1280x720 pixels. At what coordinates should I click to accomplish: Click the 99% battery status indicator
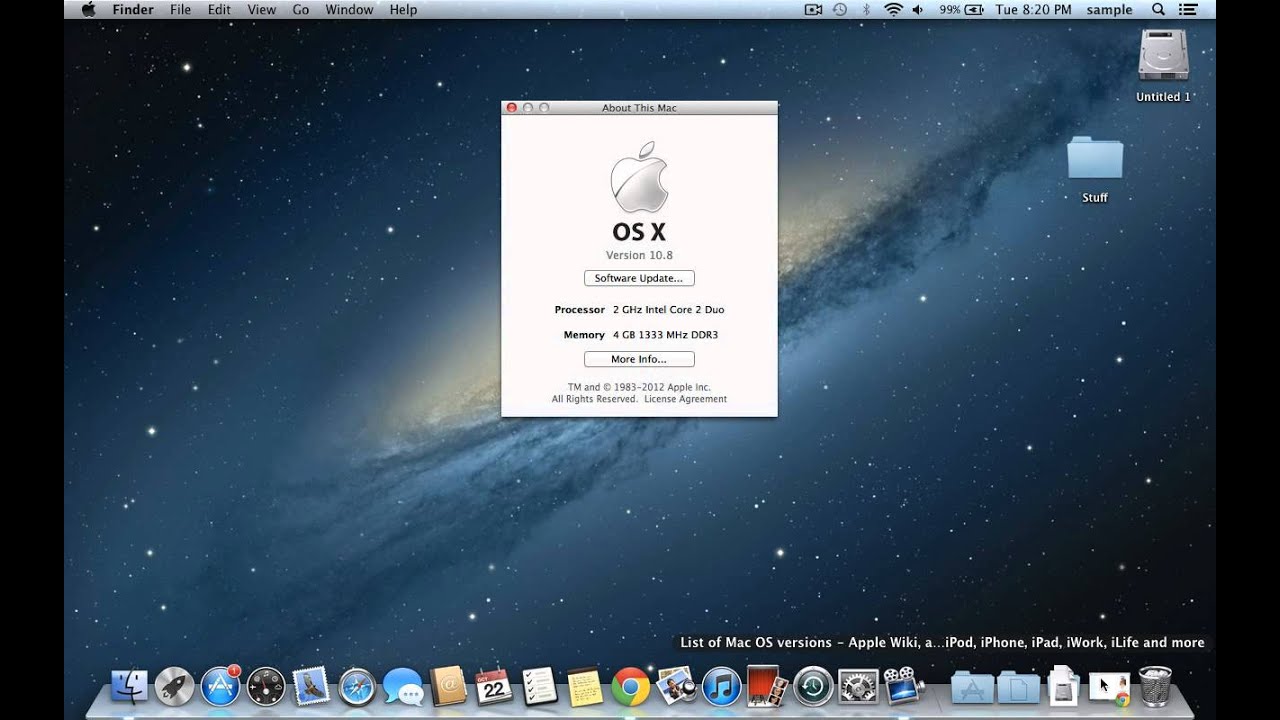pyautogui.click(x=962, y=9)
